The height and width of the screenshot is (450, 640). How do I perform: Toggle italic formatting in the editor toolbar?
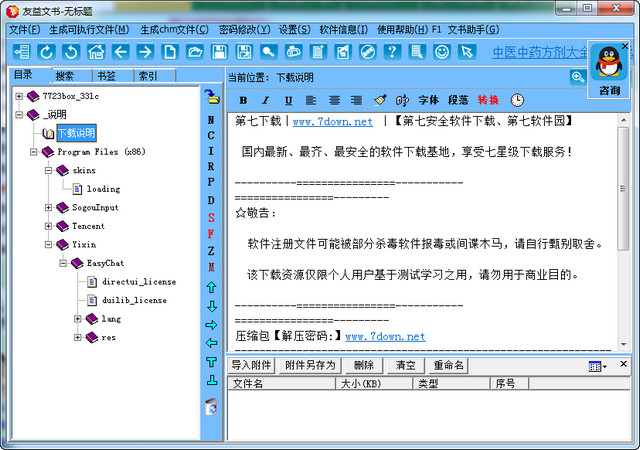[x=265, y=100]
